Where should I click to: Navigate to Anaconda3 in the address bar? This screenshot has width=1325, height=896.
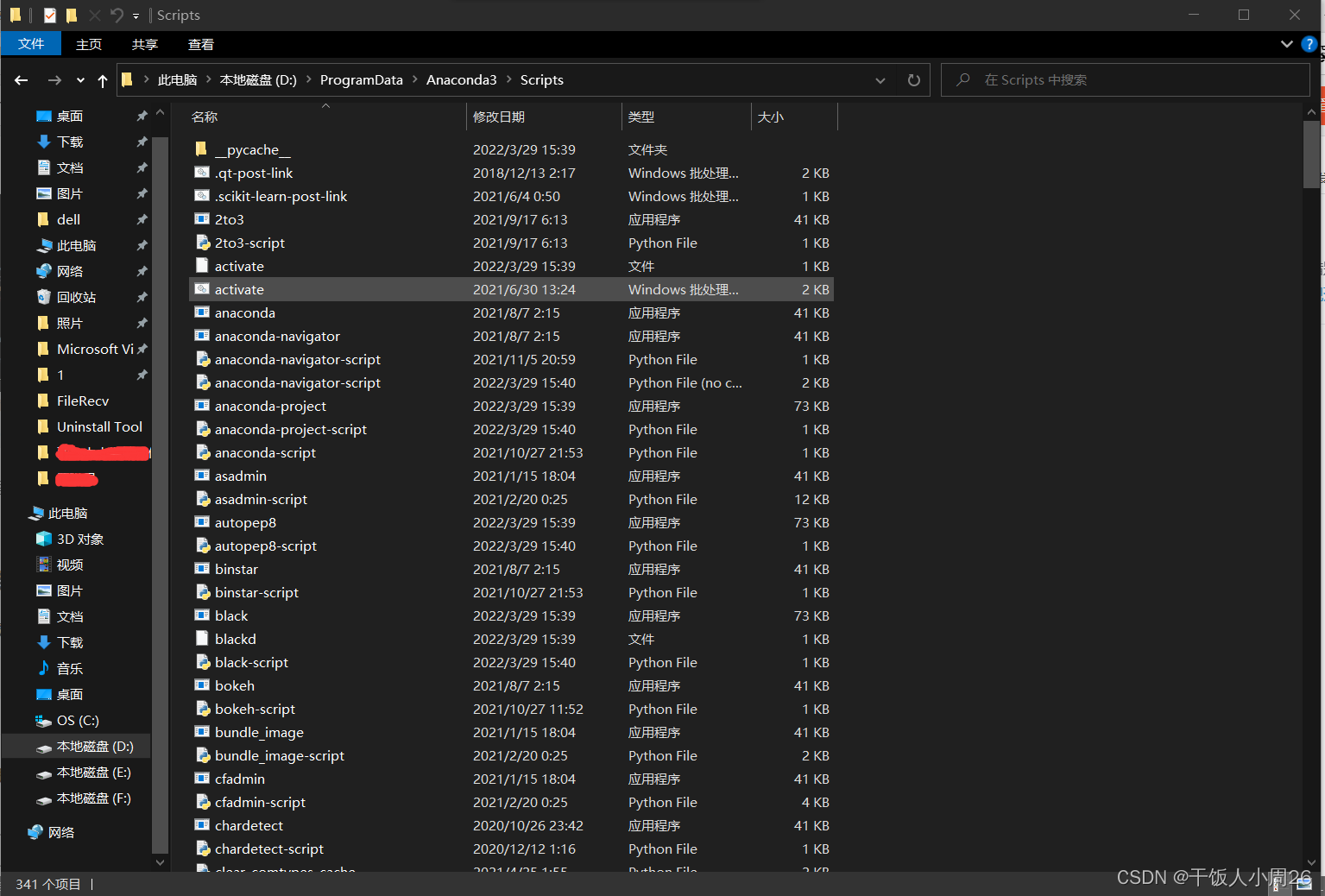click(x=461, y=80)
